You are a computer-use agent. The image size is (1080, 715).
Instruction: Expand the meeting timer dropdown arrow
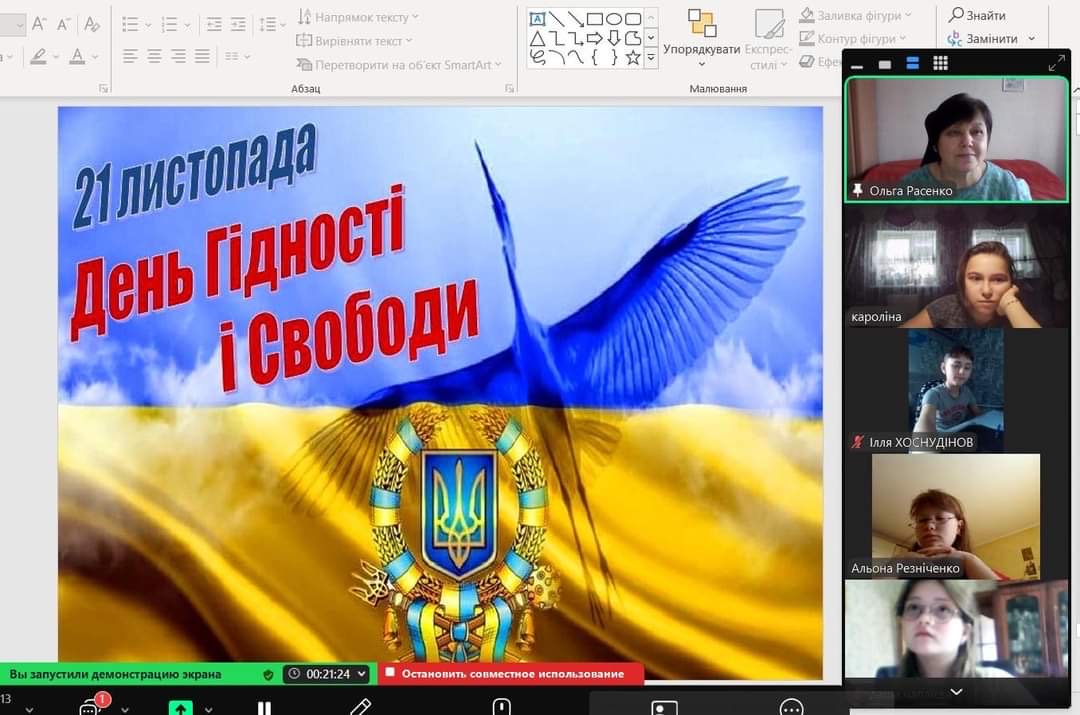pos(361,674)
